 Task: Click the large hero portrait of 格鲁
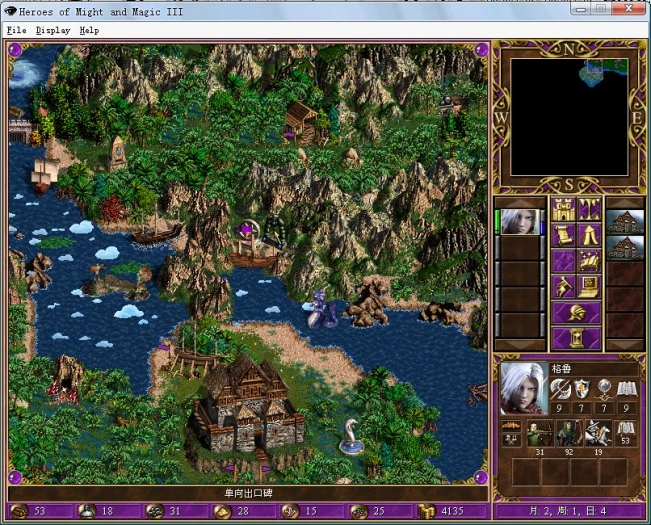[524, 388]
